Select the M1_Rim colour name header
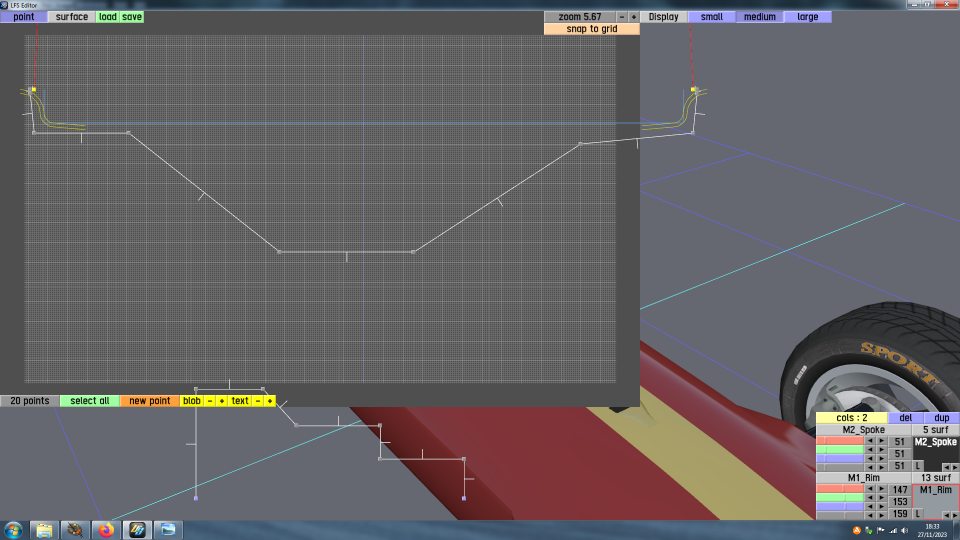 863,478
